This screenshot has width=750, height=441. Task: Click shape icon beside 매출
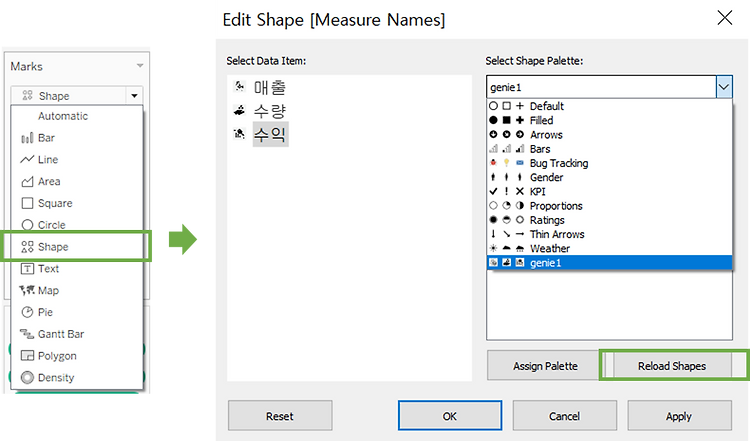pyautogui.click(x=240, y=87)
